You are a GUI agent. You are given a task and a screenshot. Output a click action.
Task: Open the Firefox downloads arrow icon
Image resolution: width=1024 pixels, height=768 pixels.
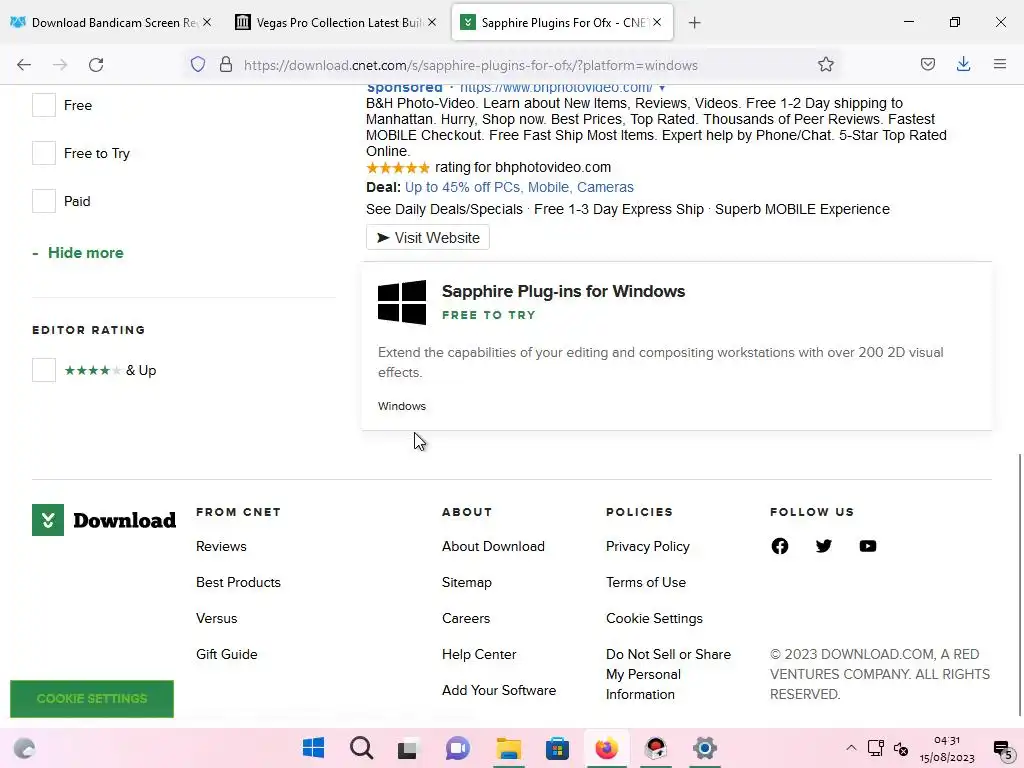[963, 65]
